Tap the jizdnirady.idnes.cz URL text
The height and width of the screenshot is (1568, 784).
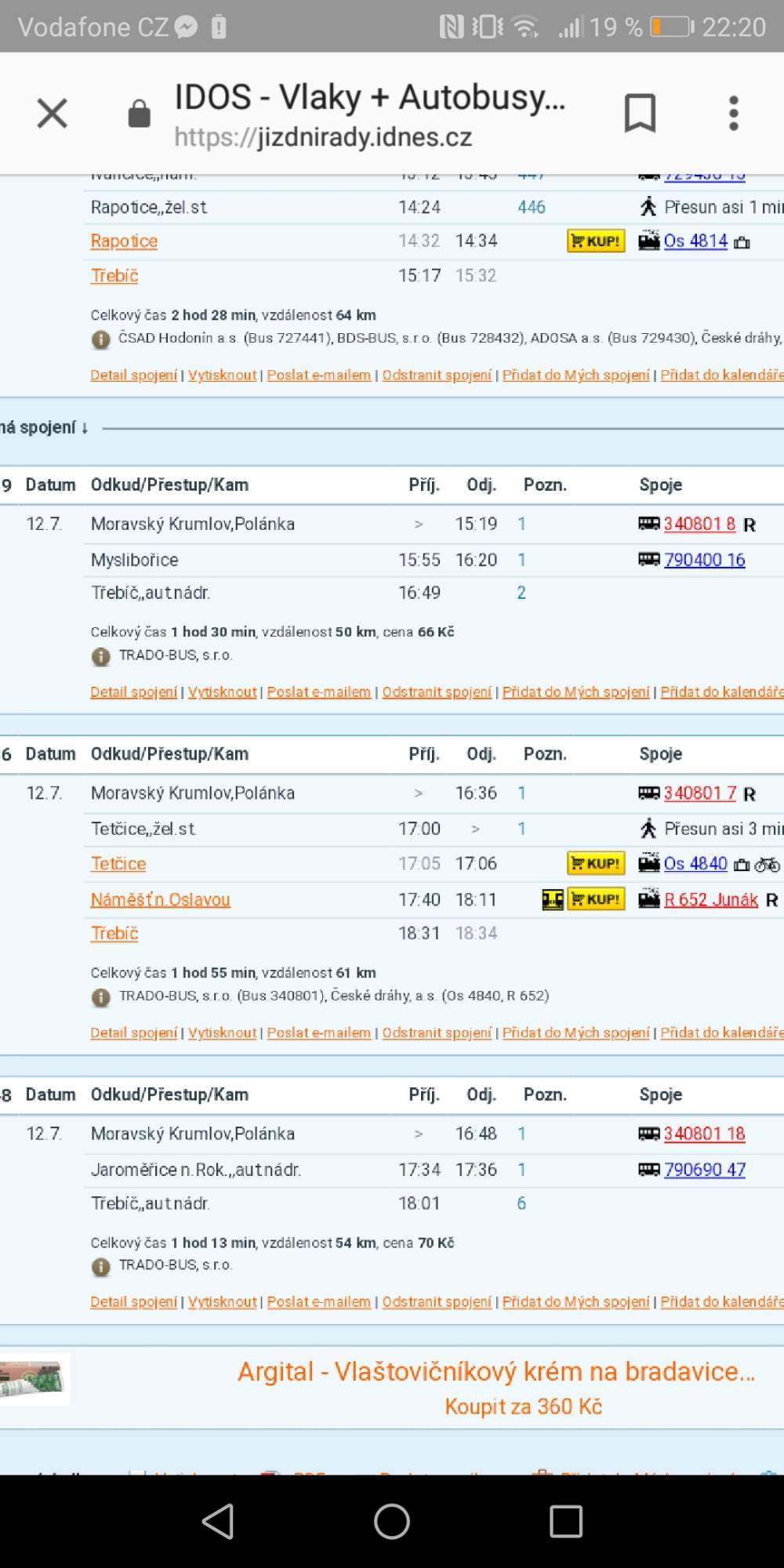point(323,137)
